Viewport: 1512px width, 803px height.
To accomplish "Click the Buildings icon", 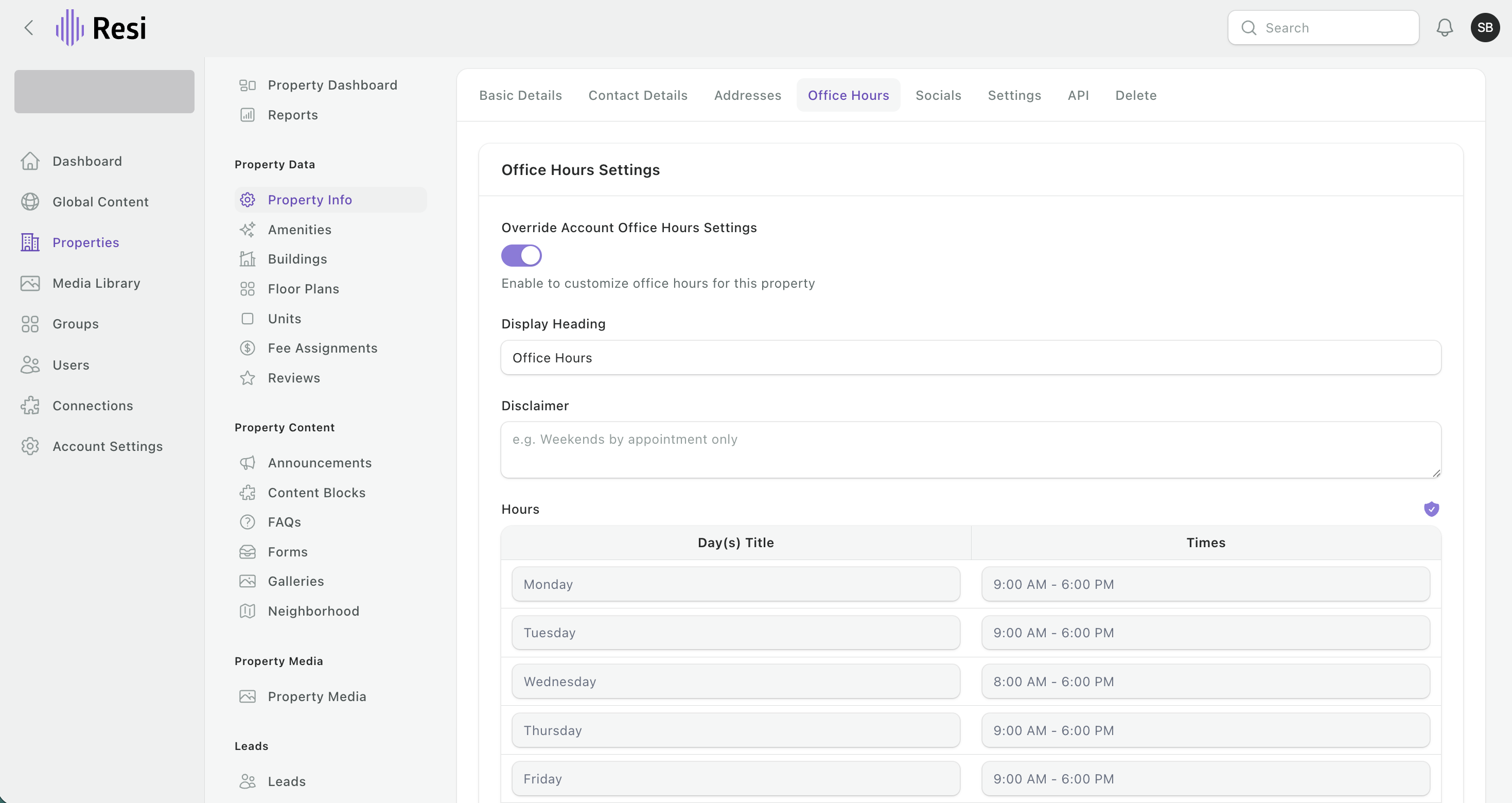I will tap(248, 259).
